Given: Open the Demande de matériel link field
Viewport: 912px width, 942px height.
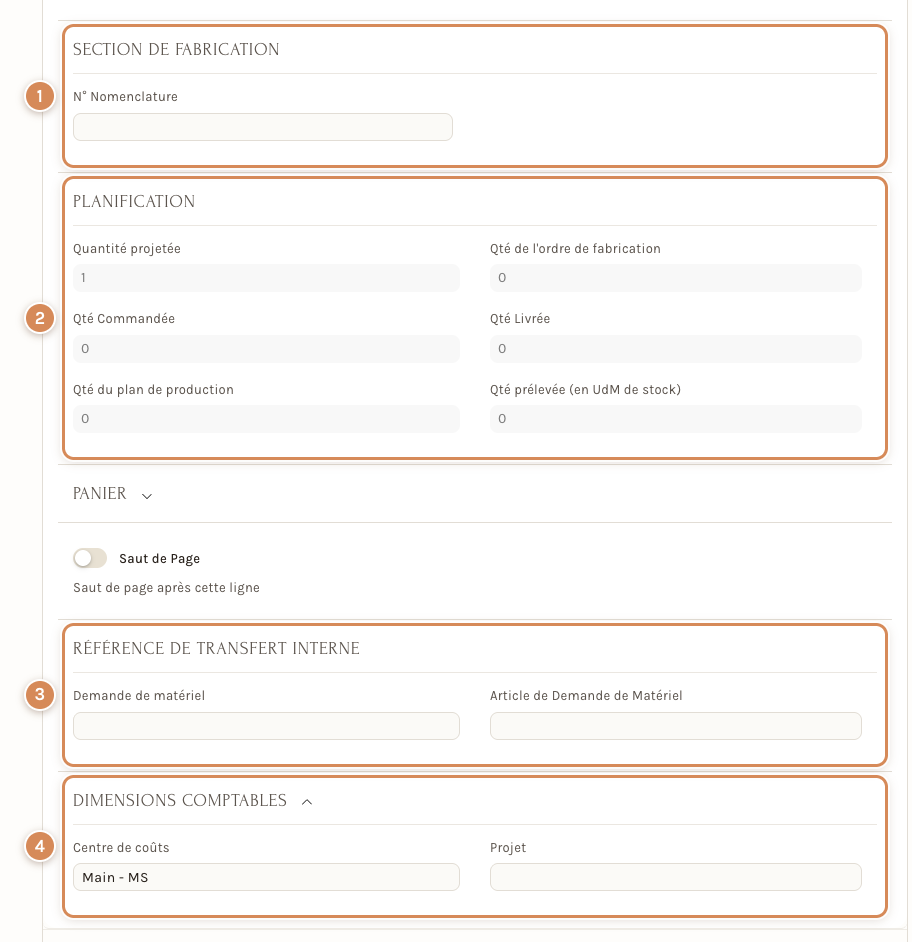Looking at the screenshot, I should [266, 726].
